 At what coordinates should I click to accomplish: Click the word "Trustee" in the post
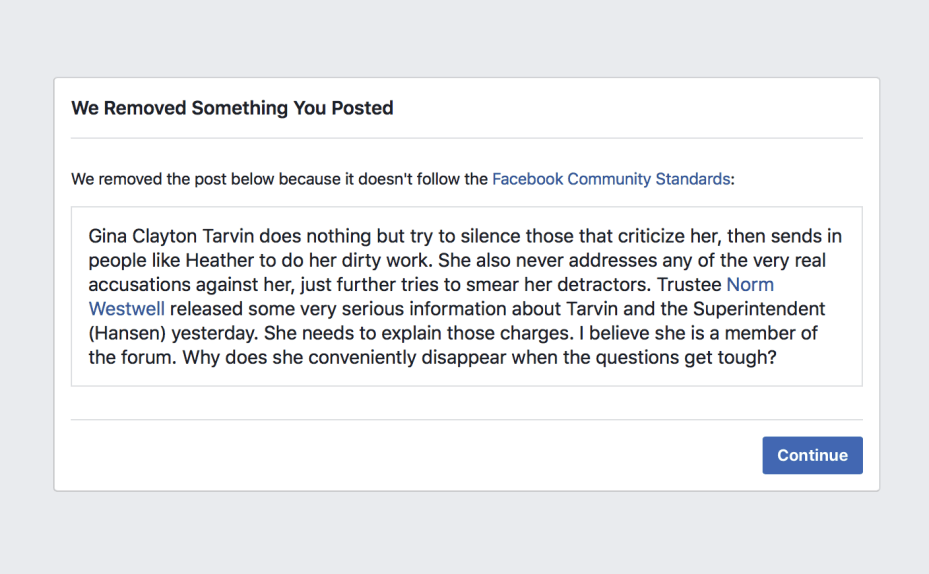(690, 285)
